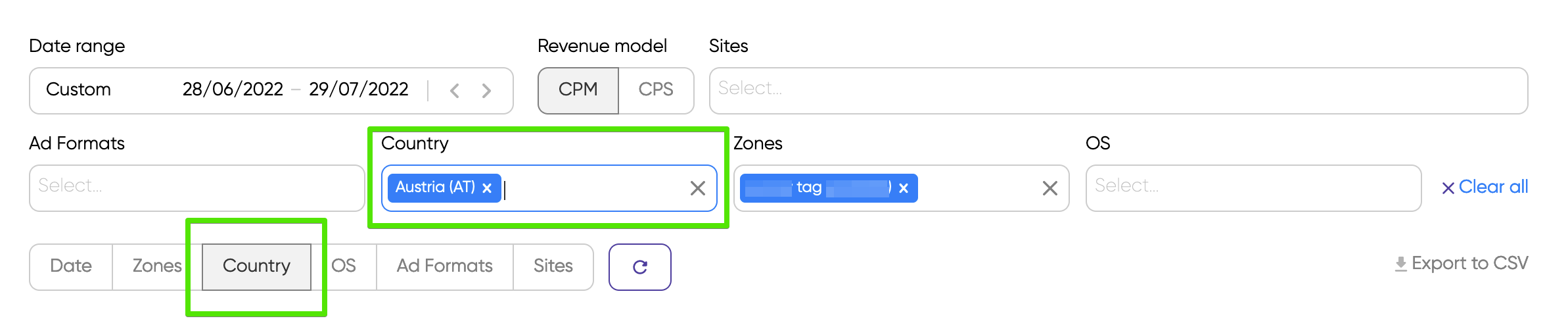Viewport: 1568px width, 329px height.
Task: Clear the Zones field with X icon
Action: click(x=1050, y=188)
